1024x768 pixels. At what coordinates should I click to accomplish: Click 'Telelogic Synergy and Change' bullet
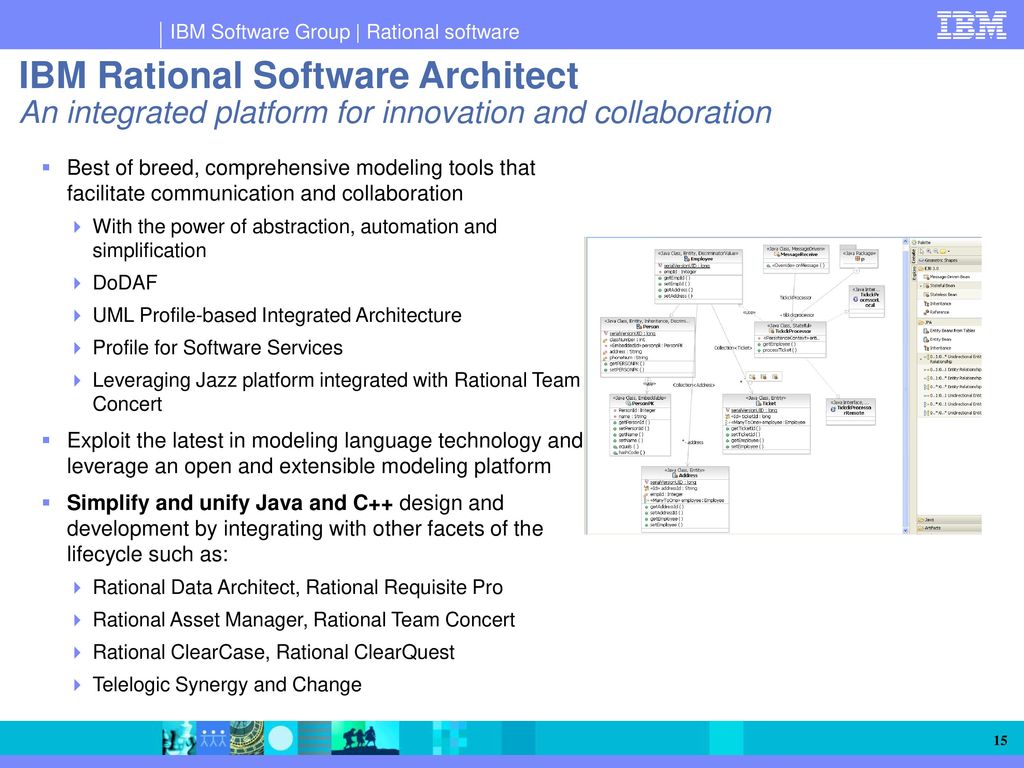227,684
